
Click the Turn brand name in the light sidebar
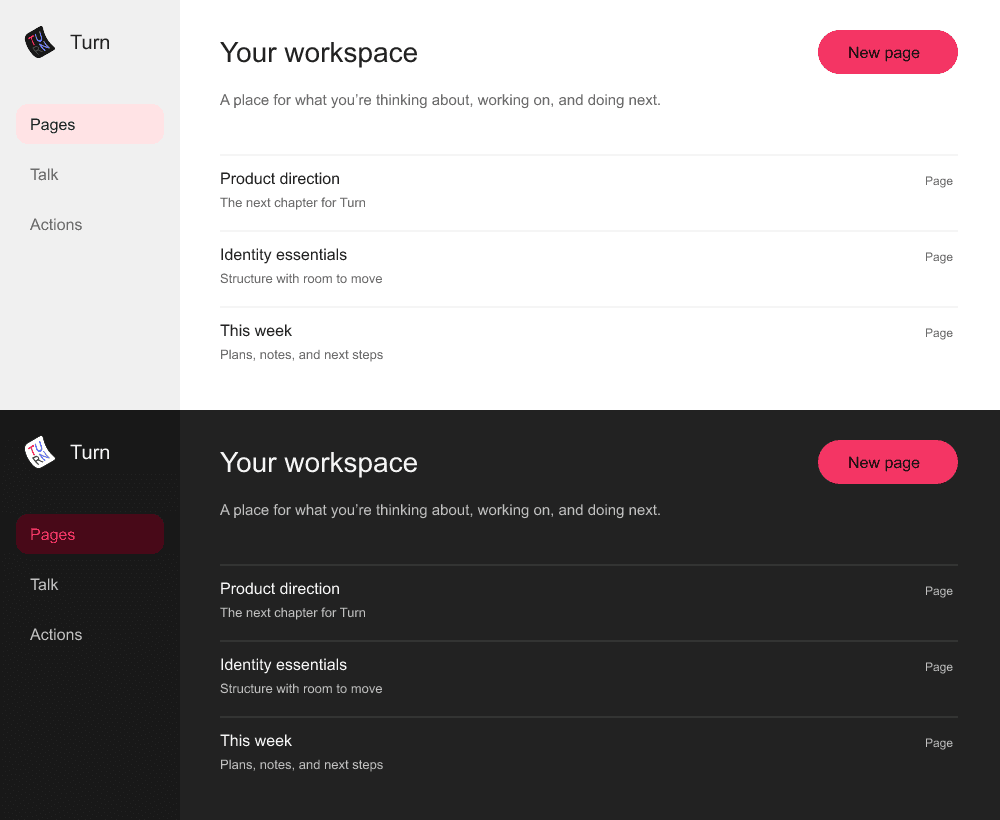pyautogui.click(x=90, y=42)
